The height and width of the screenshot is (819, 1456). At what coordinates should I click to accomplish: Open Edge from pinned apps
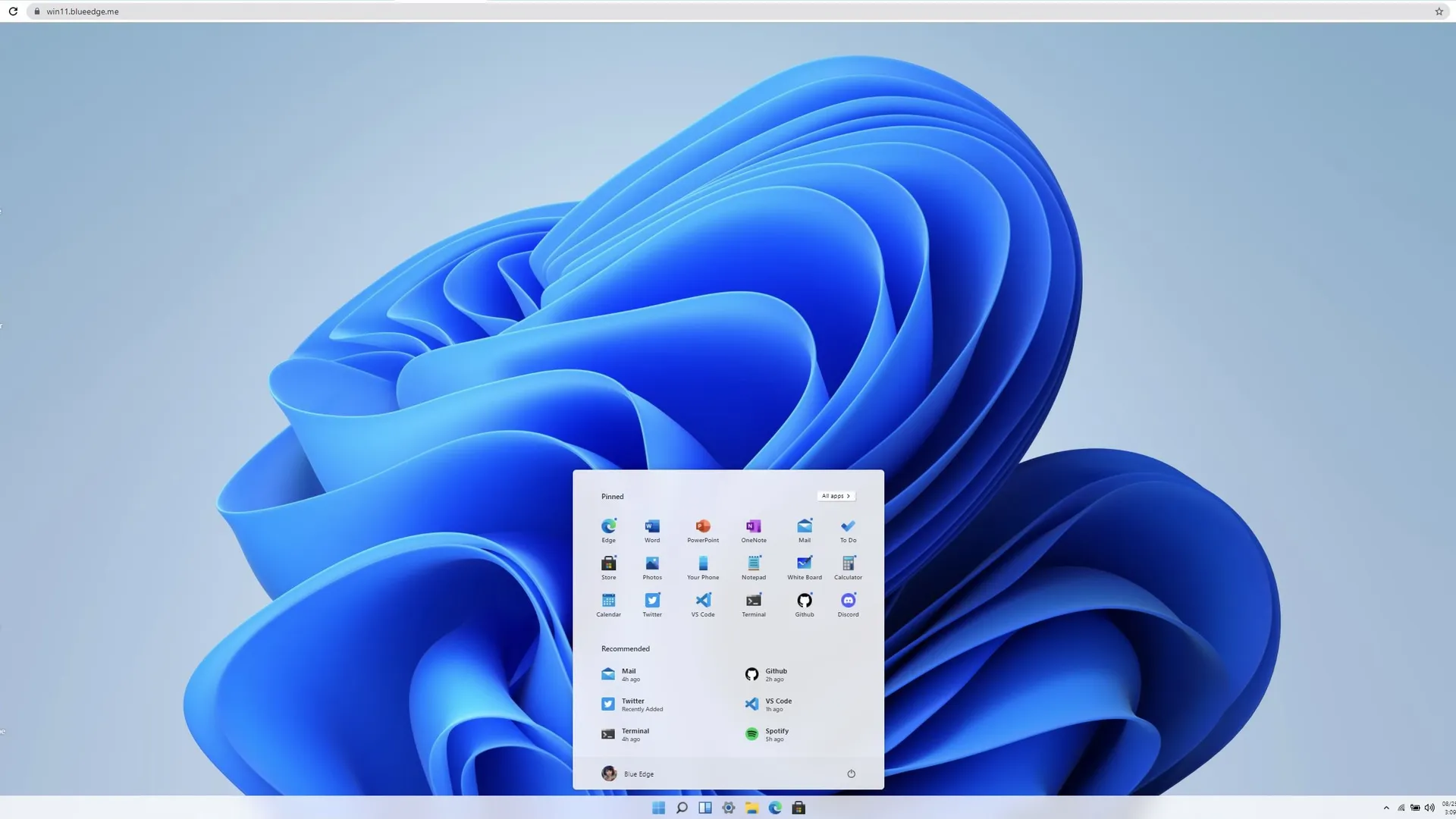(x=608, y=527)
